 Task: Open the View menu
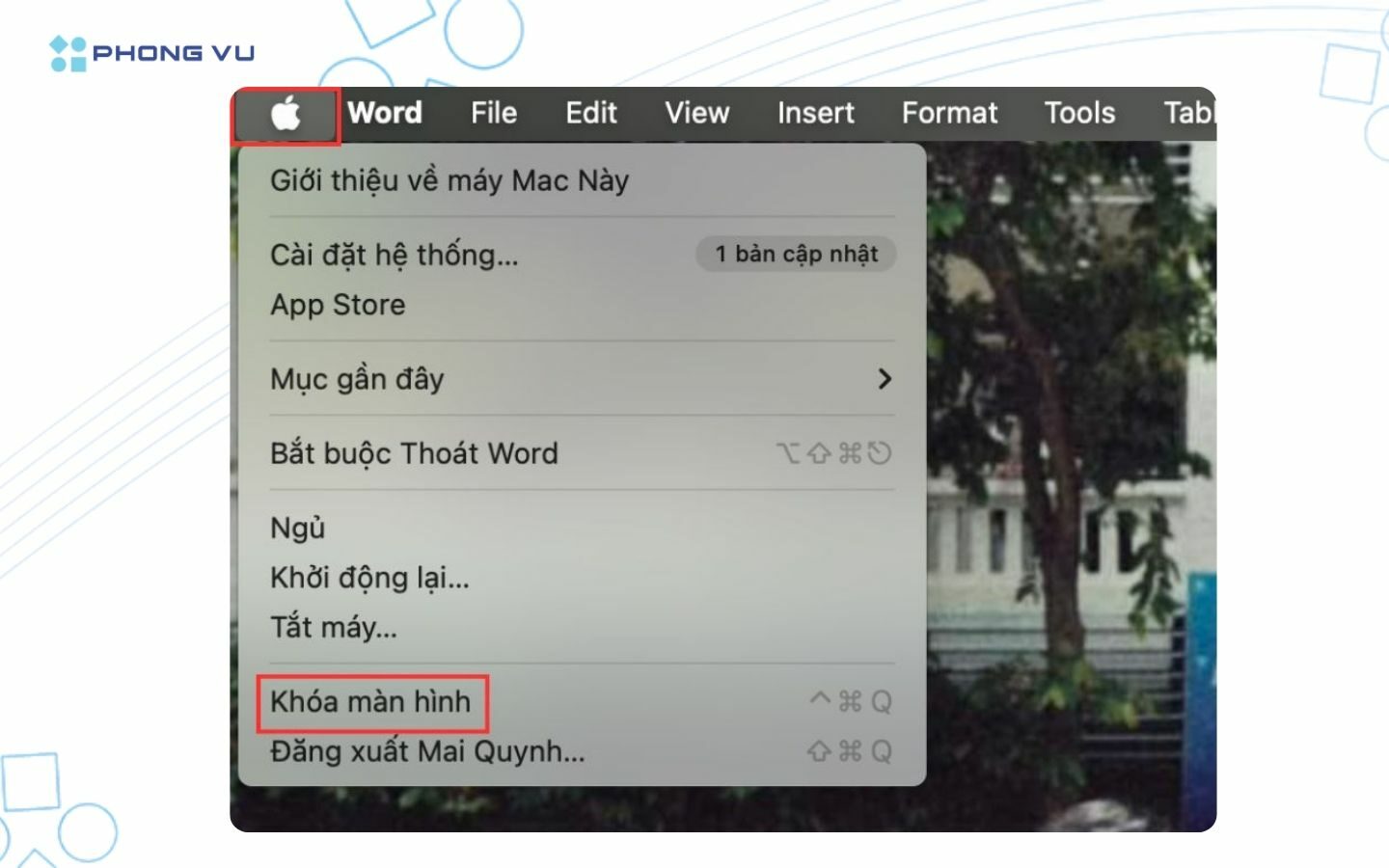coord(697,113)
